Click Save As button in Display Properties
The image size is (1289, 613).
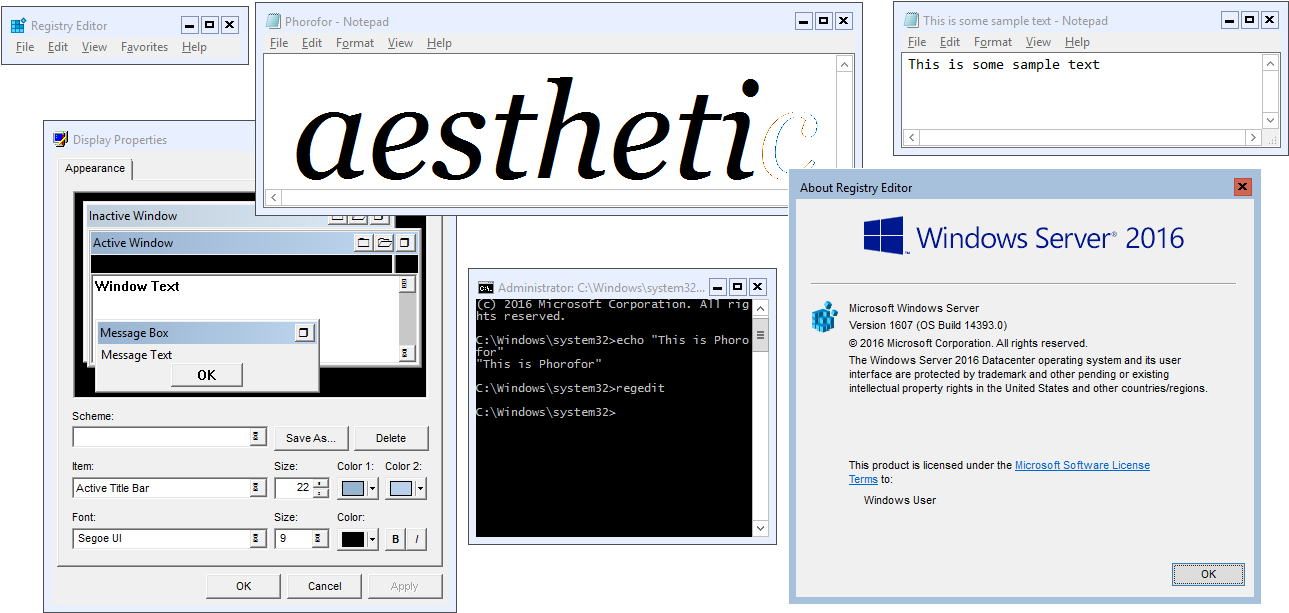pos(311,438)
